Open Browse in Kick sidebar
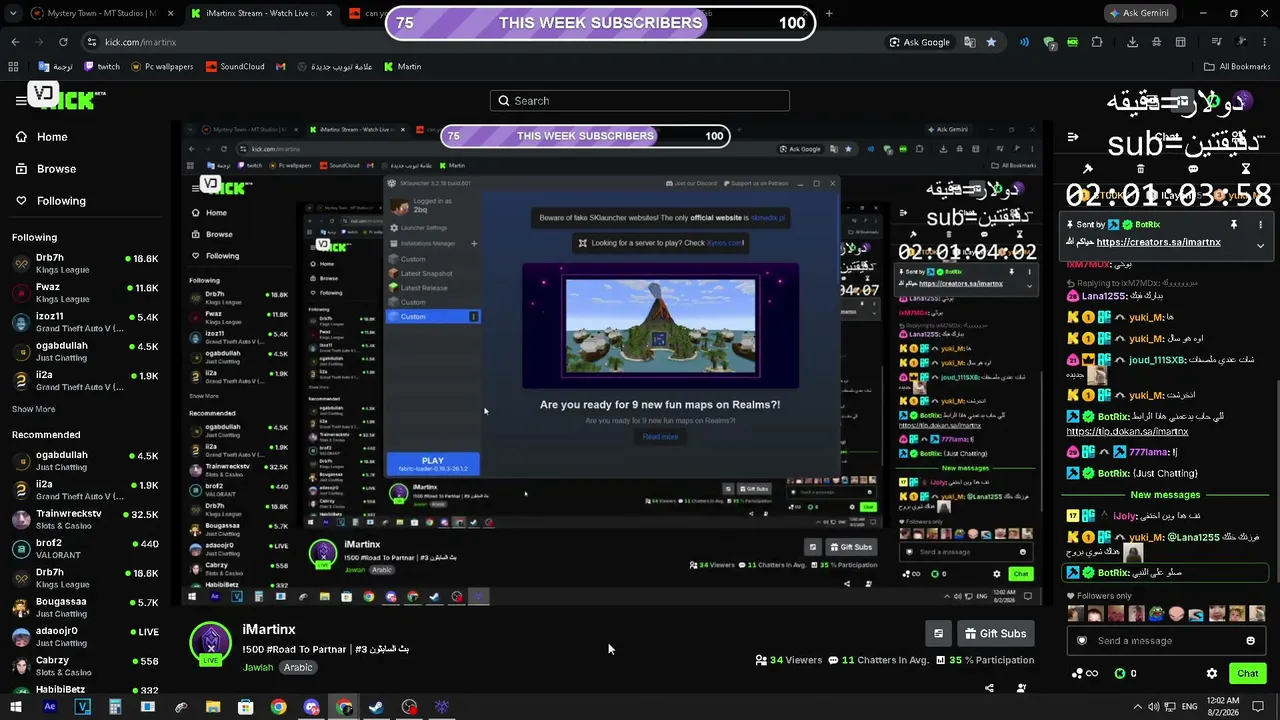 [45, 169]
